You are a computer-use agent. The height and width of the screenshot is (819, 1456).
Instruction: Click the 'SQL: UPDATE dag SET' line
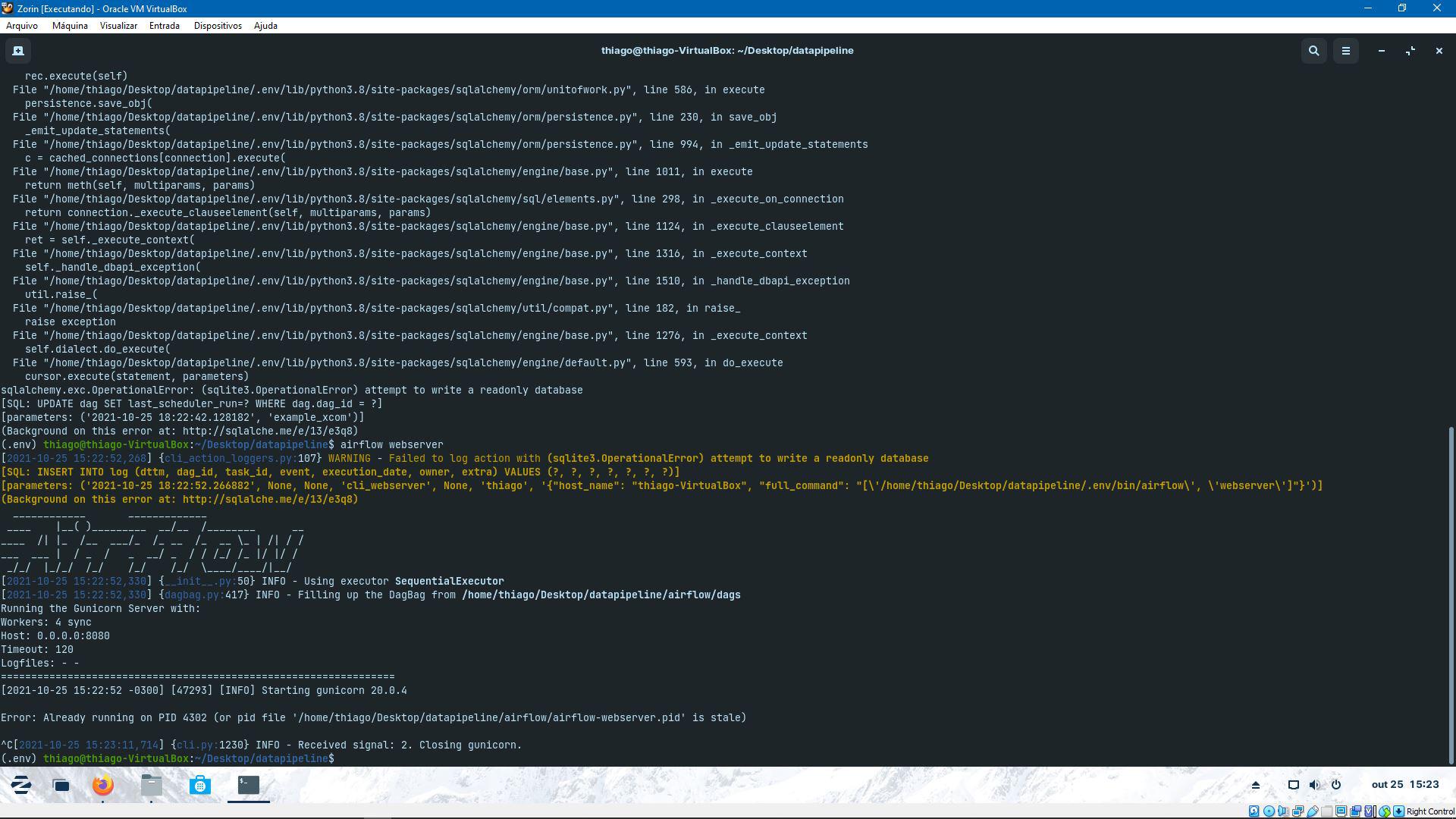pyautogui.click(x=192, y=404)
